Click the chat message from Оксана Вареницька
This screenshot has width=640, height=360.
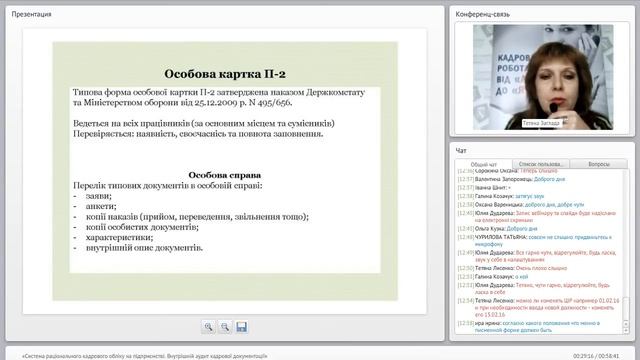521,204
